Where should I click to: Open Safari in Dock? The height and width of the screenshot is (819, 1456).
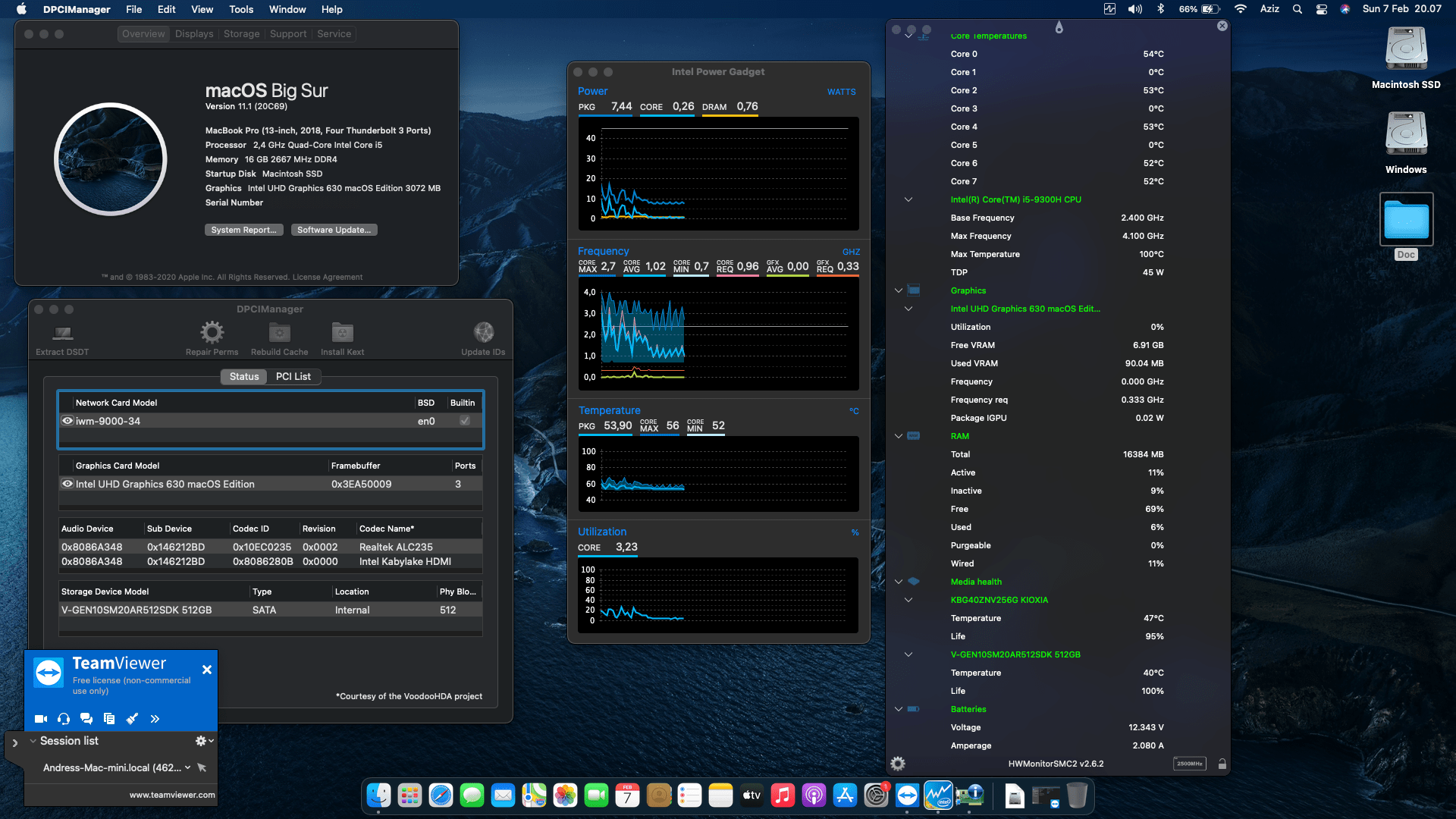point(441,795)
